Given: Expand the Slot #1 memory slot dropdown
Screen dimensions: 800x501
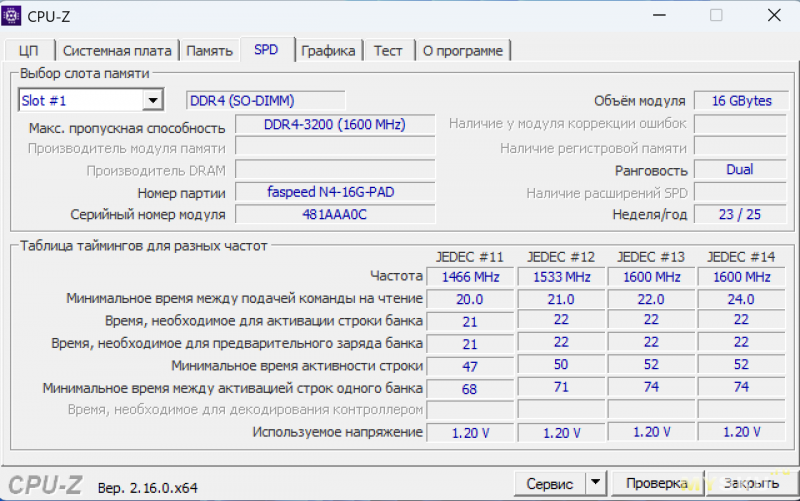Looking at the screenshot, I should click(152, 100).
